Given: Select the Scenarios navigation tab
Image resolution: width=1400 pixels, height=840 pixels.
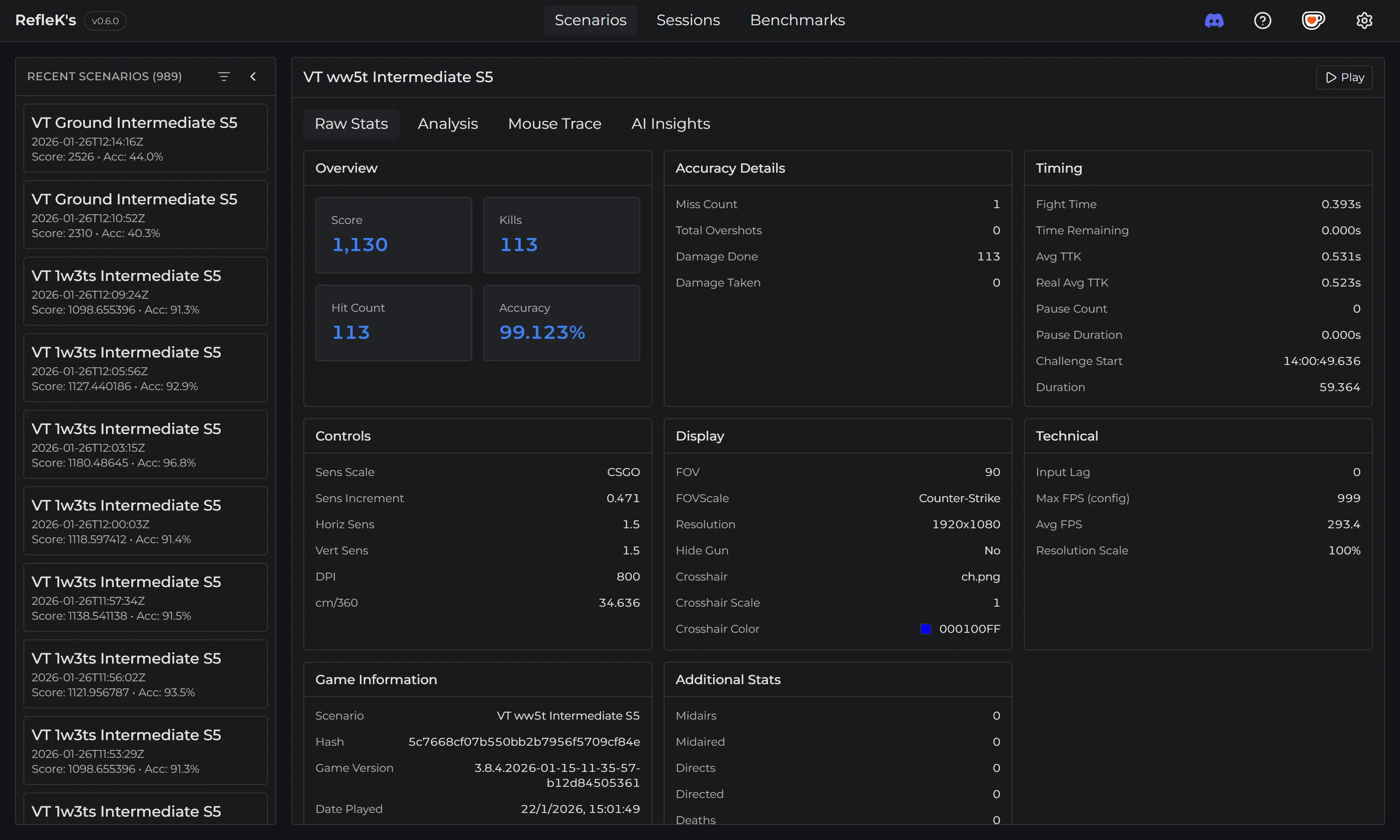Looking at the screenshot, I should [590, 21].
